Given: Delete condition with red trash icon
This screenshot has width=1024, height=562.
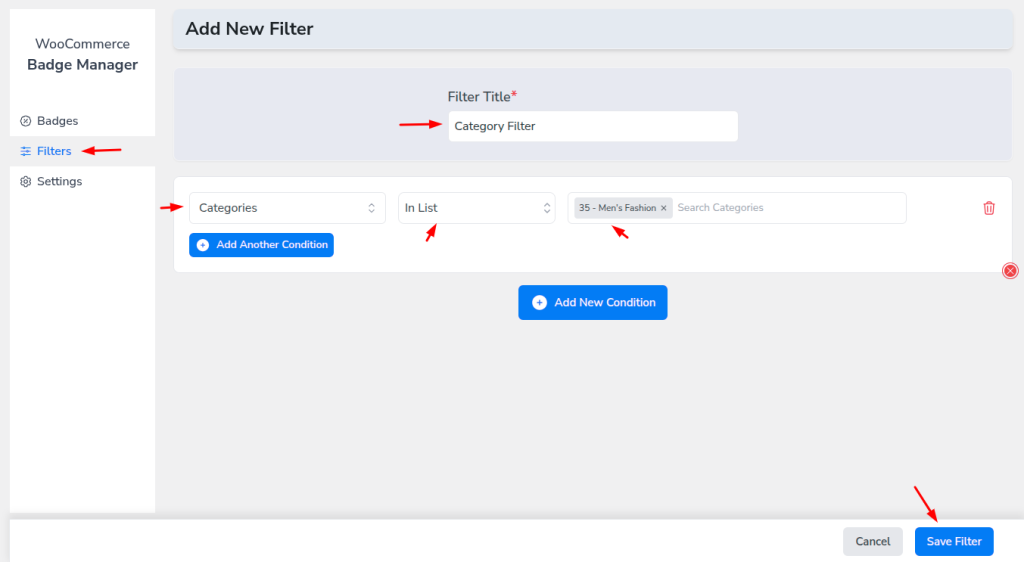Looking at the screenshot, I should (989, 208).
